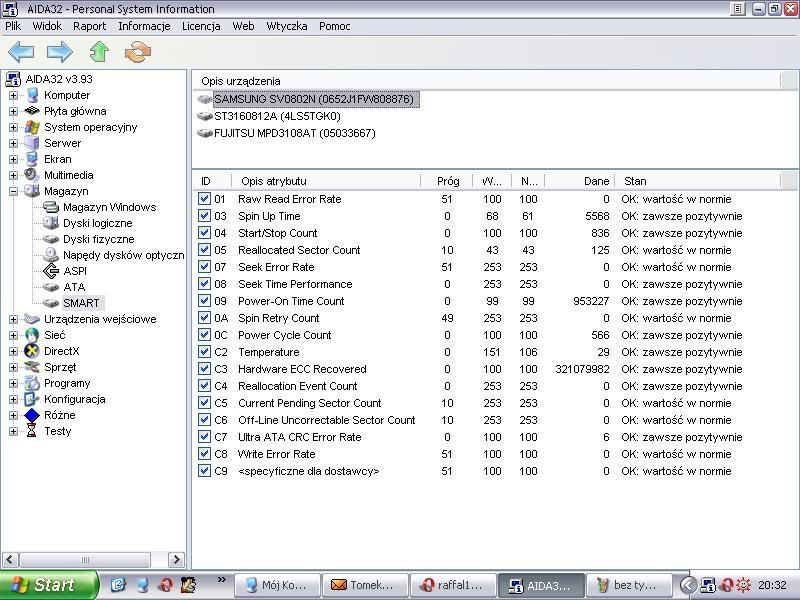Toggle the Ultra ATA CRC Error Rate checkbox
This screenshot has height=600, width=800.
pos(205,437)
